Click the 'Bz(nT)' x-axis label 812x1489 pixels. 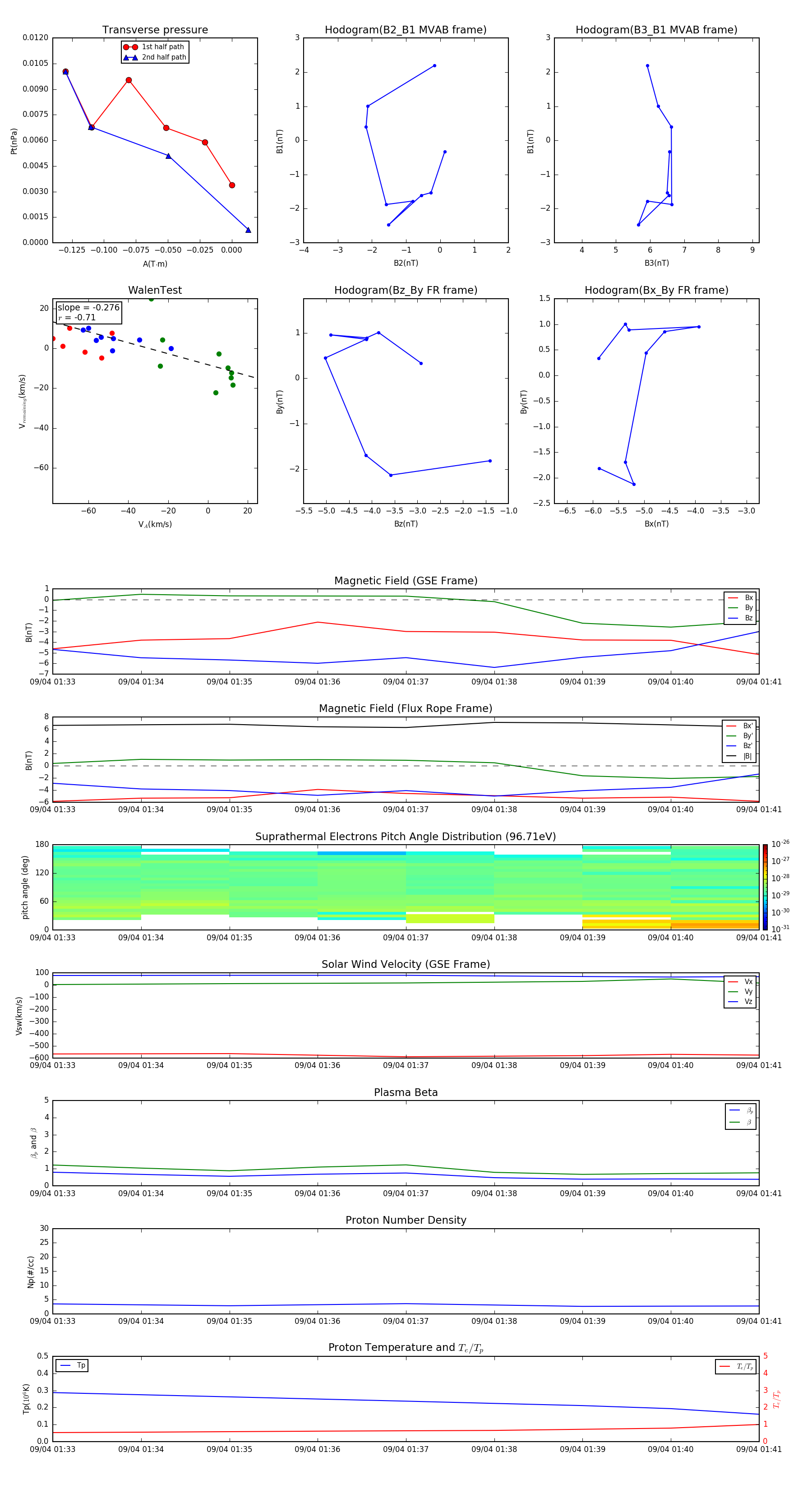[406, 524]
